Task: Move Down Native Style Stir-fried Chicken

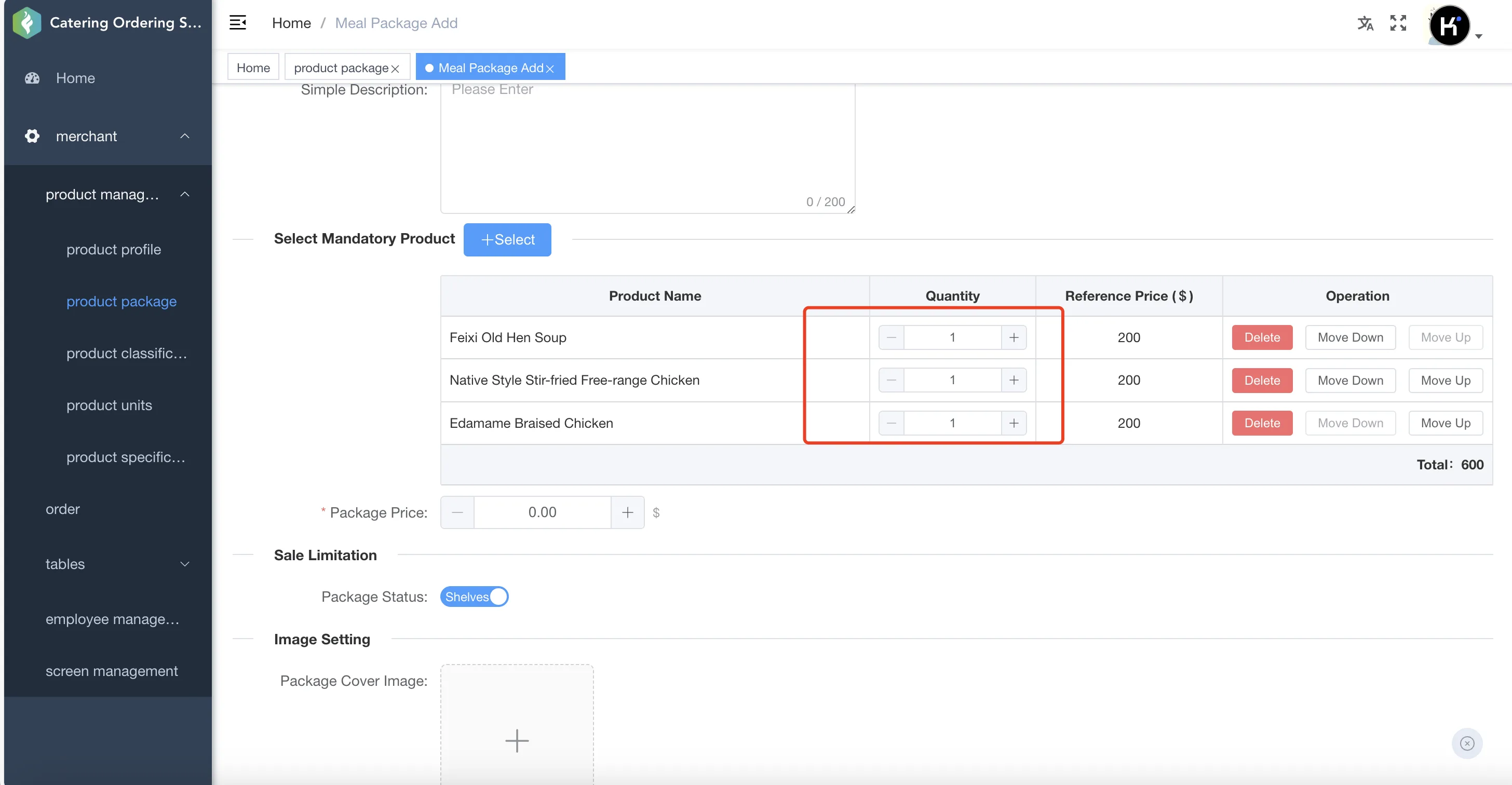Action: (x=1350, y=380)
